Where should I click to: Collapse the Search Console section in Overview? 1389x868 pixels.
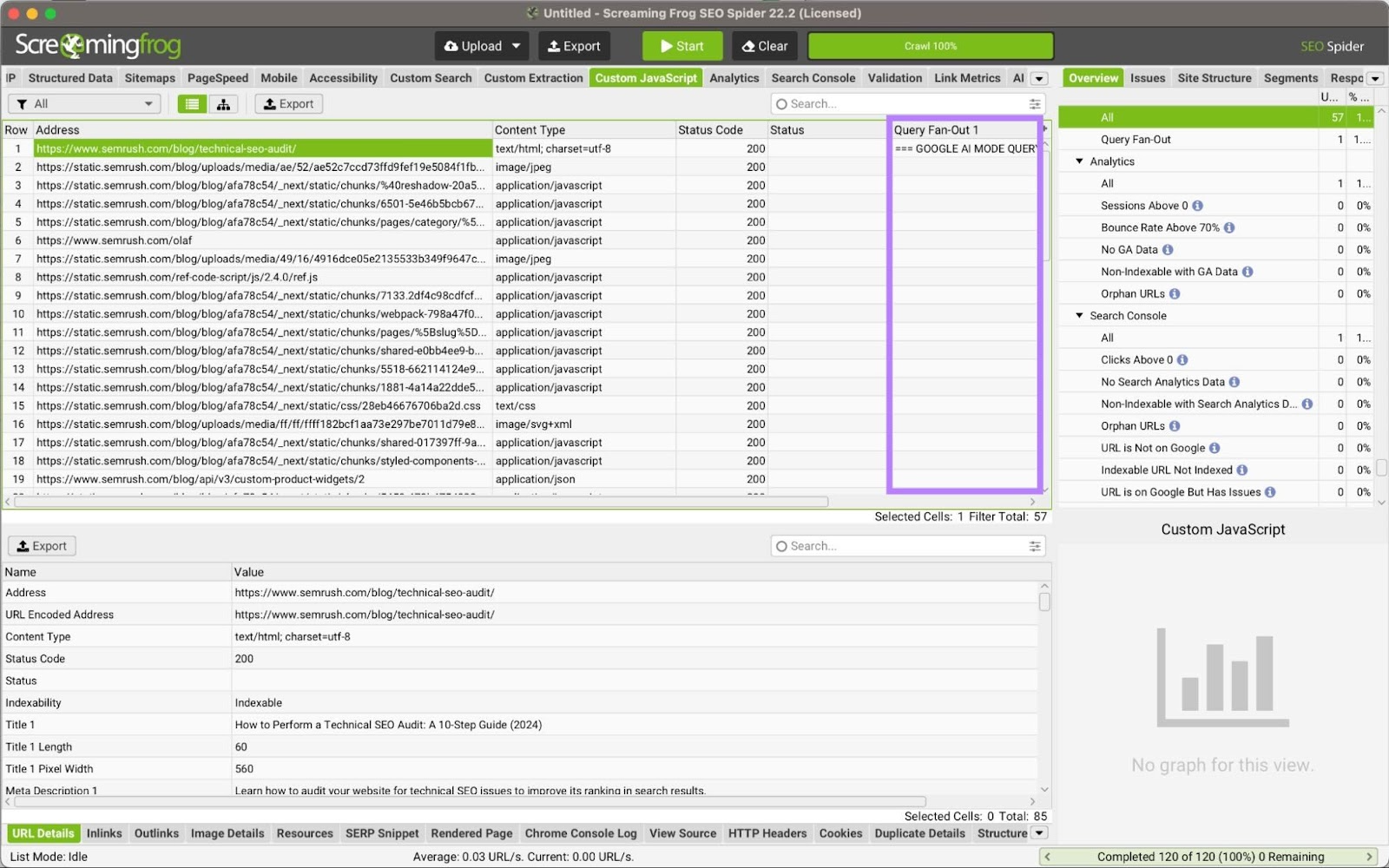pyautogui.click(x=1079, y=315)
